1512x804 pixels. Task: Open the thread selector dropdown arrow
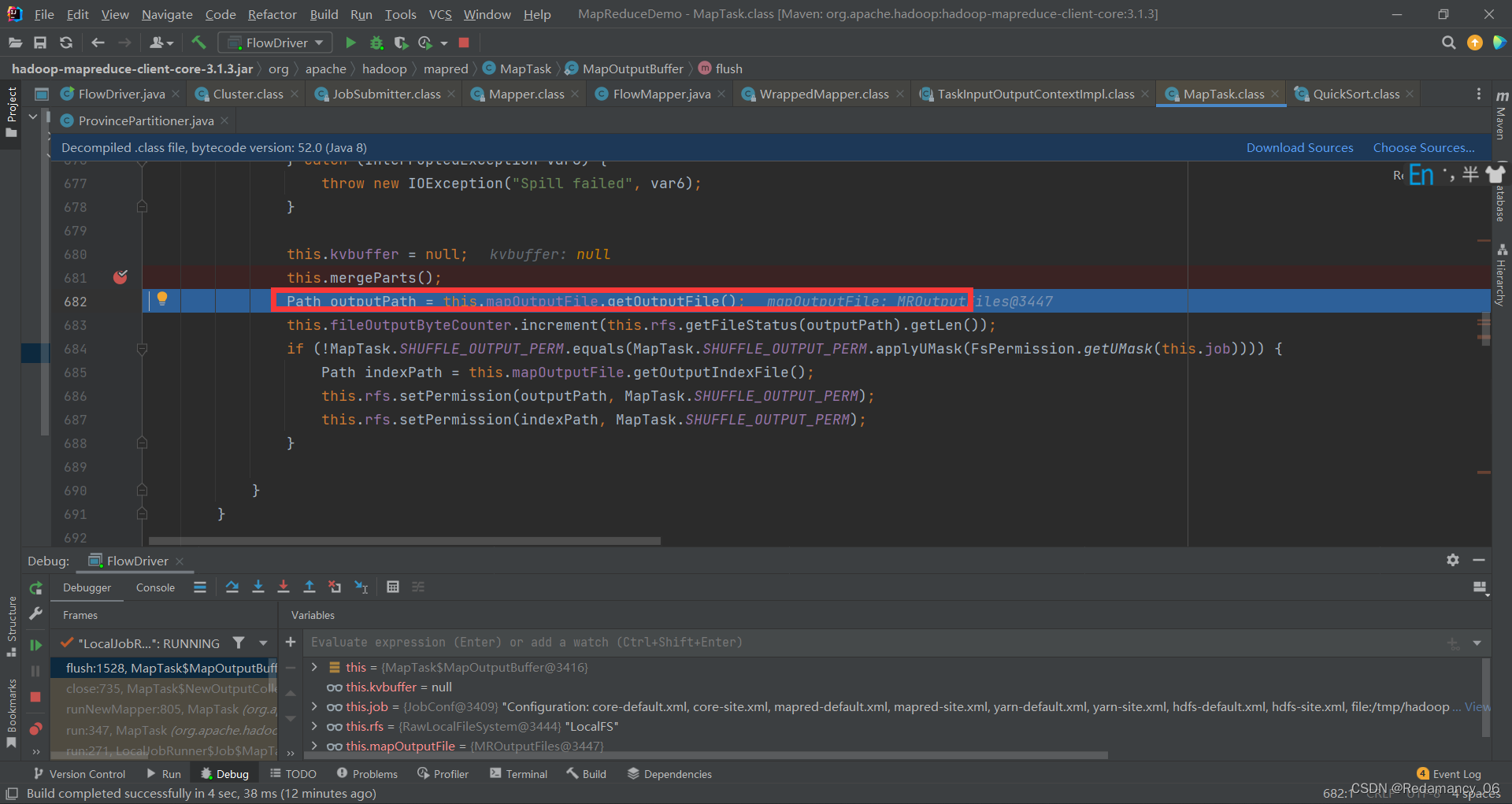pyautogui.click(x=263, y=643)
